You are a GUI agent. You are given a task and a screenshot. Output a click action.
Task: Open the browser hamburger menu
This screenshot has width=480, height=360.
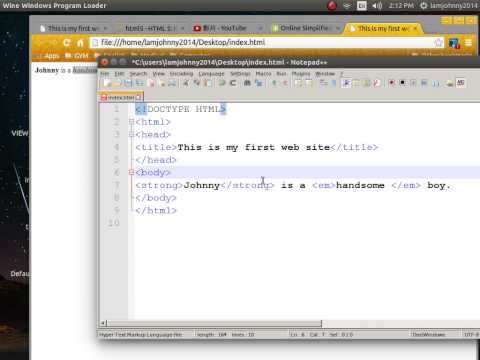468,43
